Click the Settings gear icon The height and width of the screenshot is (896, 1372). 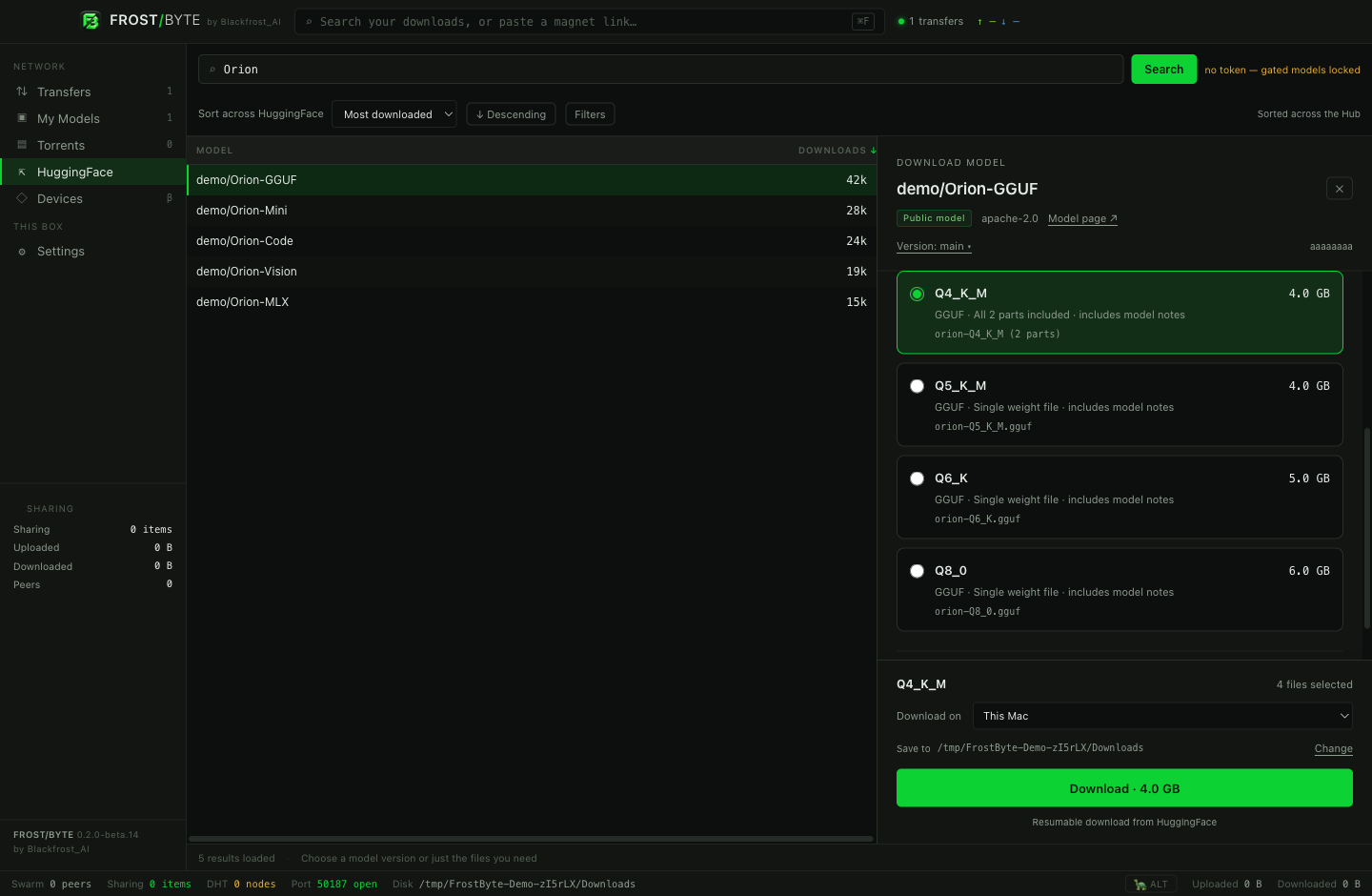(22, 252)
